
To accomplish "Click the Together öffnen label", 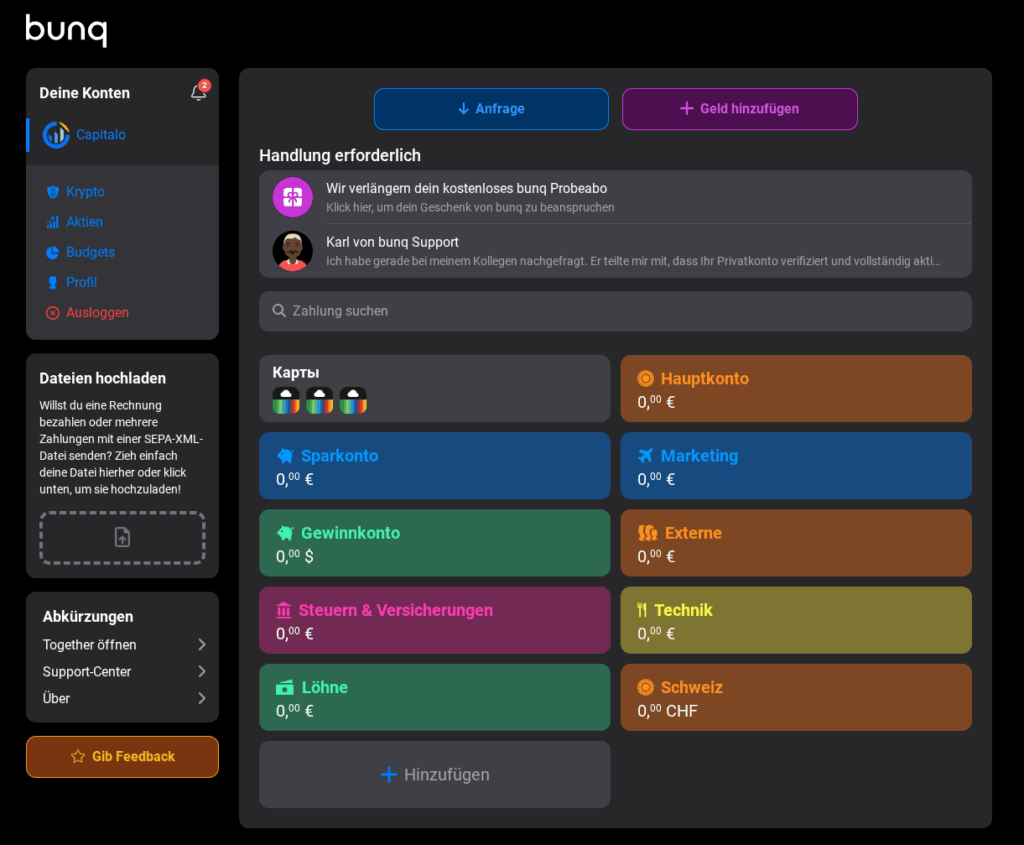I will point(89,645).
